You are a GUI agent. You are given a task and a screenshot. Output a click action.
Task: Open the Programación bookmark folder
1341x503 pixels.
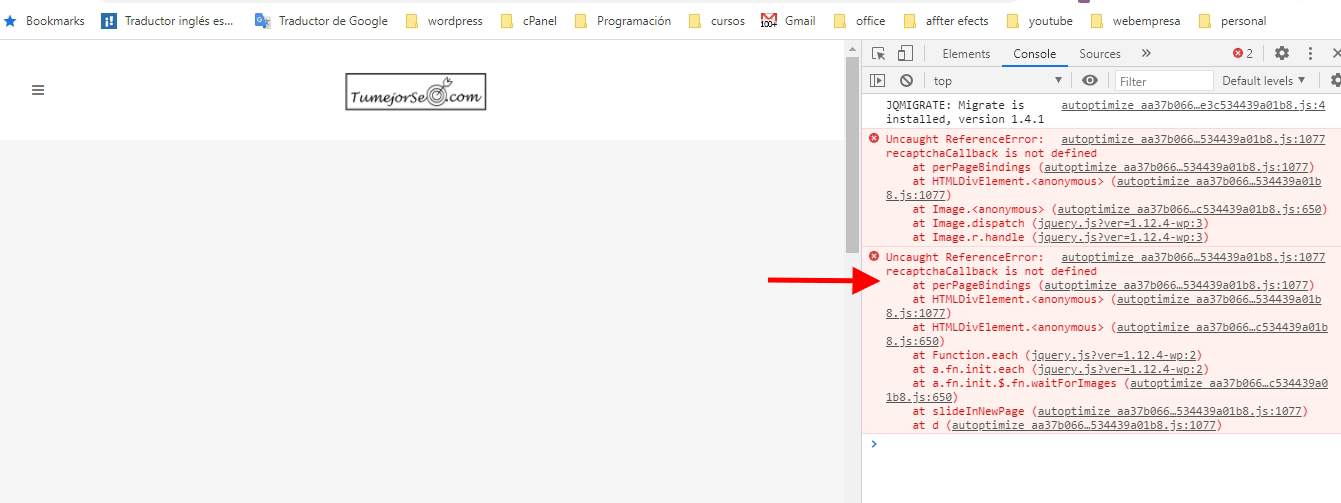(x=622, y=20)
